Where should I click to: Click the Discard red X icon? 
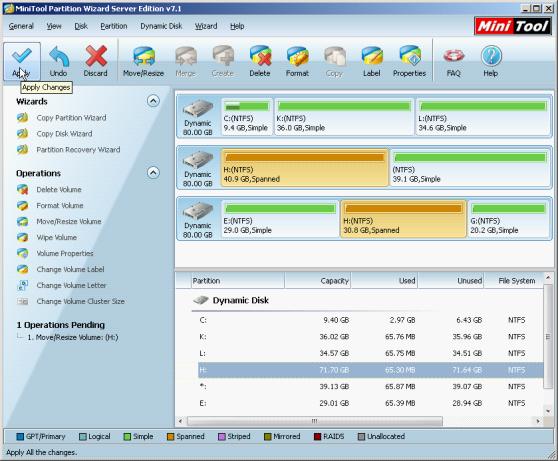(x=96, y=56)
